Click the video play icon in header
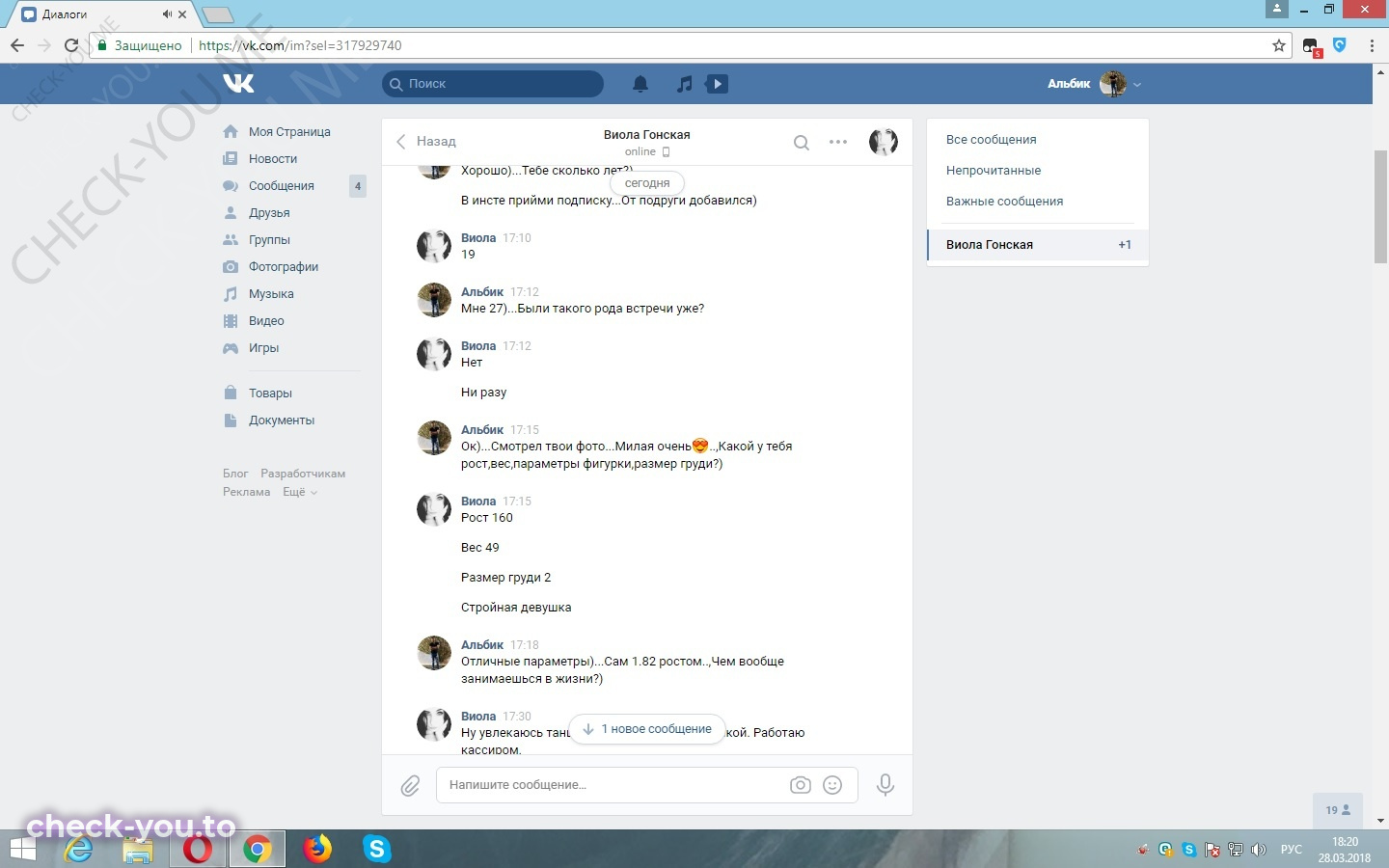Screen dimensions: 1389x868 (x=718, y=84)
